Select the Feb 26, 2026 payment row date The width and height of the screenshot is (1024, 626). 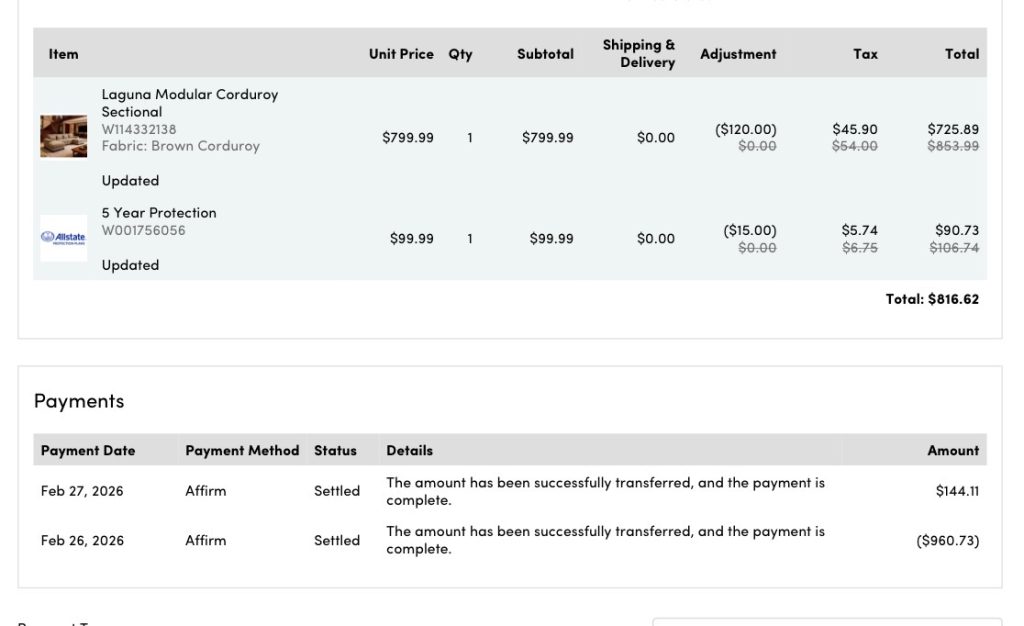tap(82, 540)
